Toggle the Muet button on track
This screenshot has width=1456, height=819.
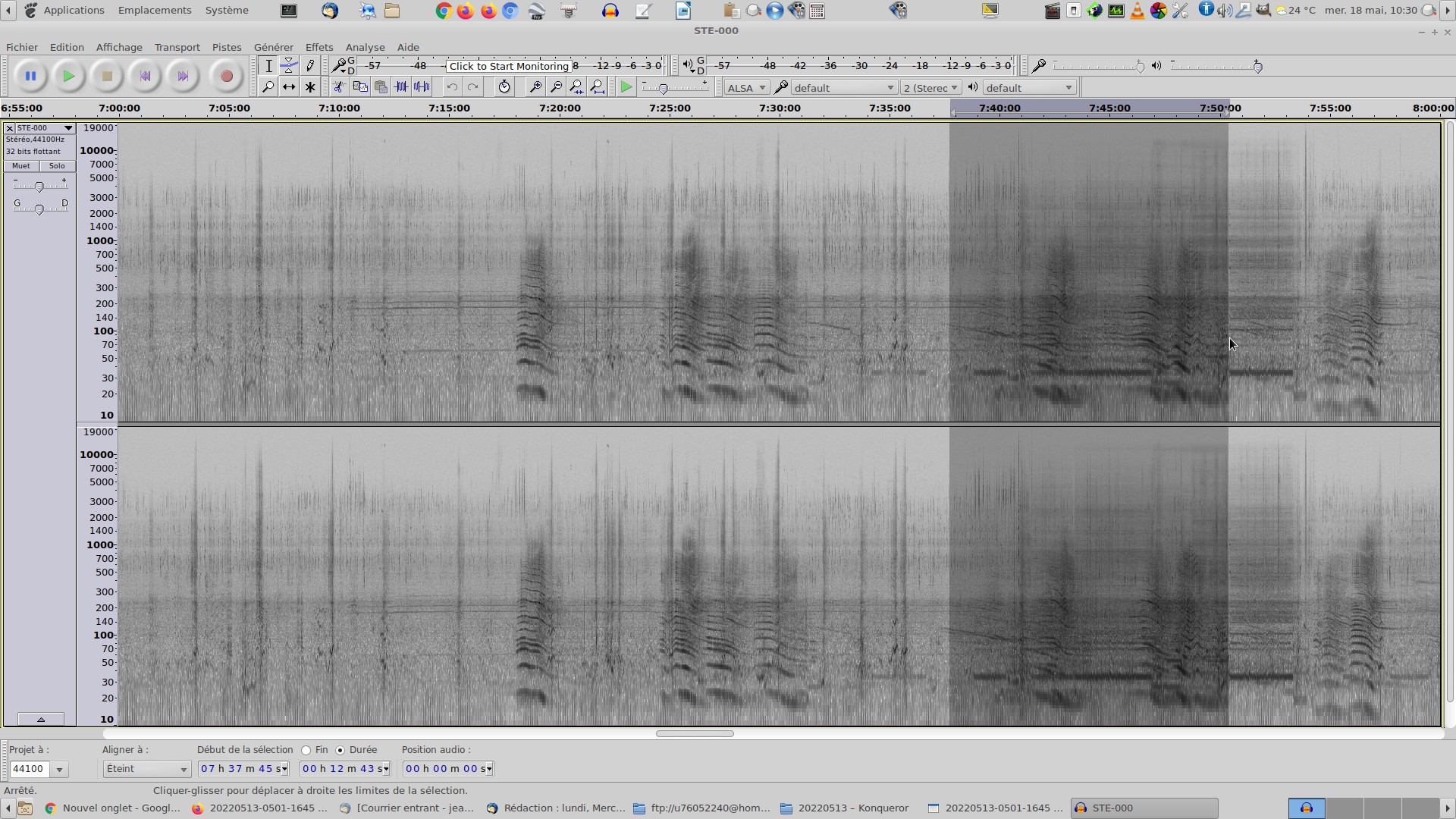[21, 166]
